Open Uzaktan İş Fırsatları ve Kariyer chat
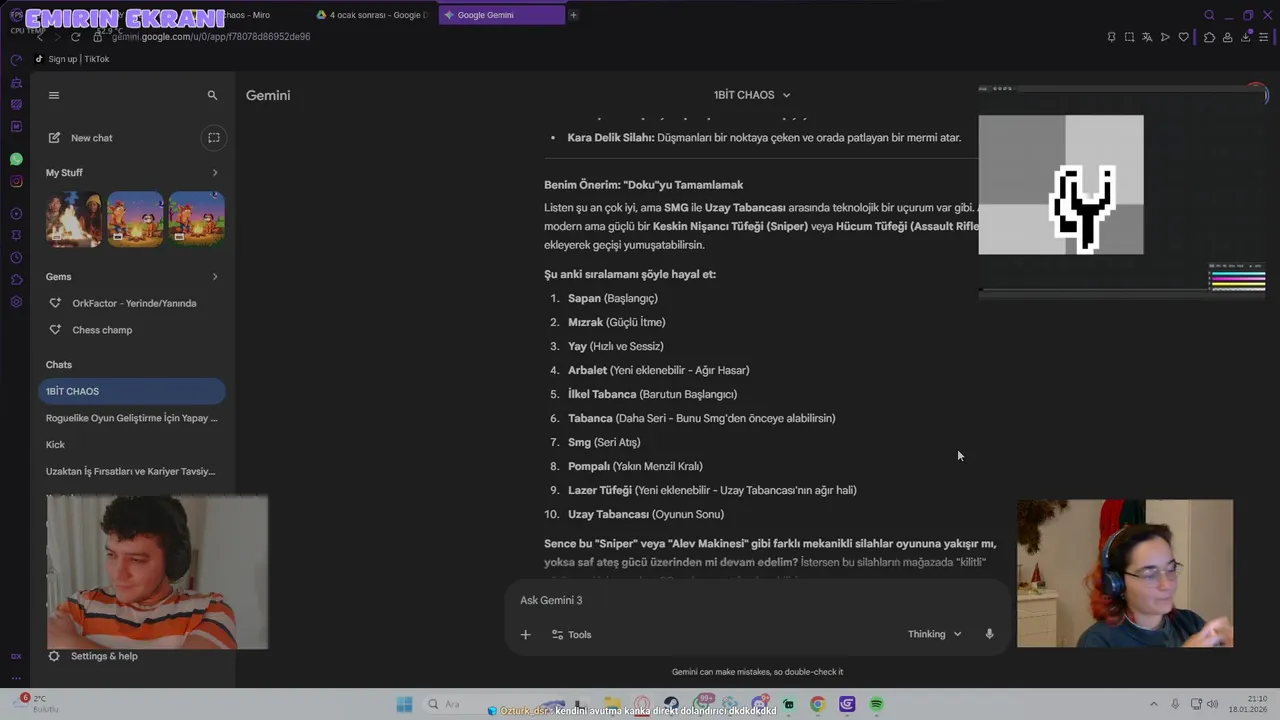Screen dimensions: 1280x720 click(x=132, y=471)
